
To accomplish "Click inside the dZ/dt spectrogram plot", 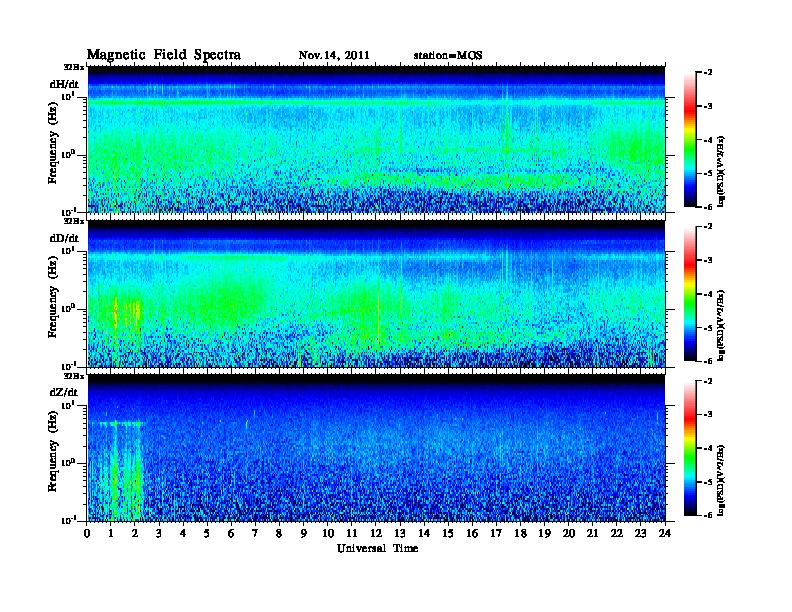I will coord(376,448).
